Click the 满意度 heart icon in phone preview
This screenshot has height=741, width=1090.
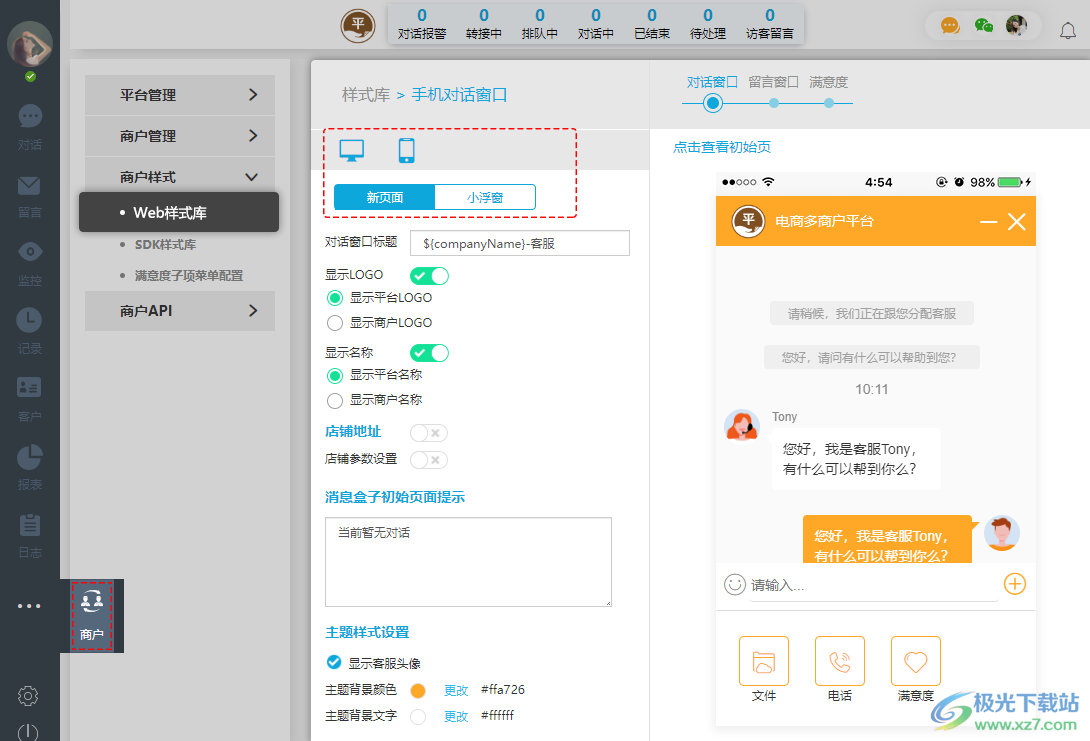pos(915,661)
